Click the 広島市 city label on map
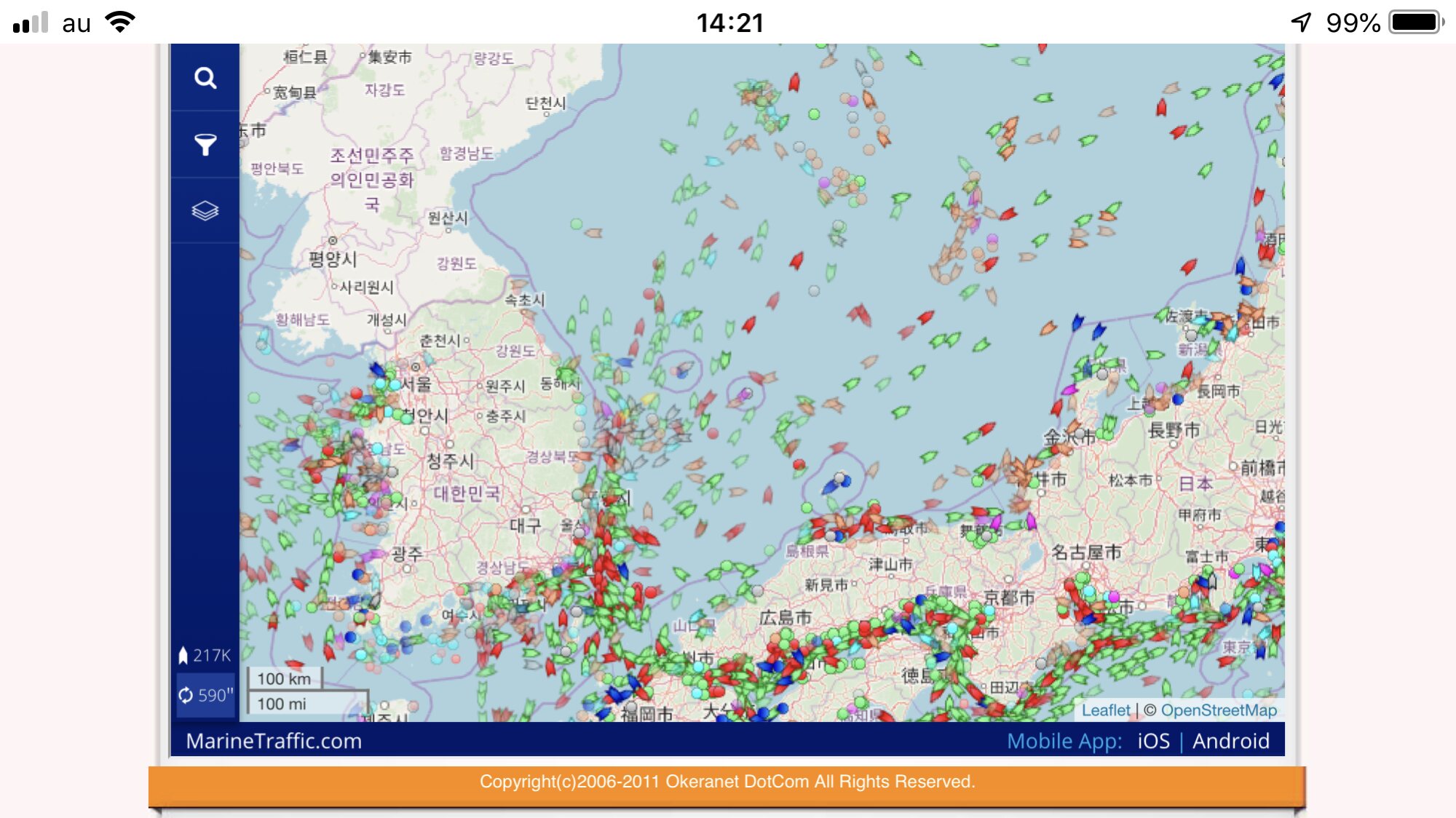The height and width of the screenshot is (818, 1456). point(785,618)
